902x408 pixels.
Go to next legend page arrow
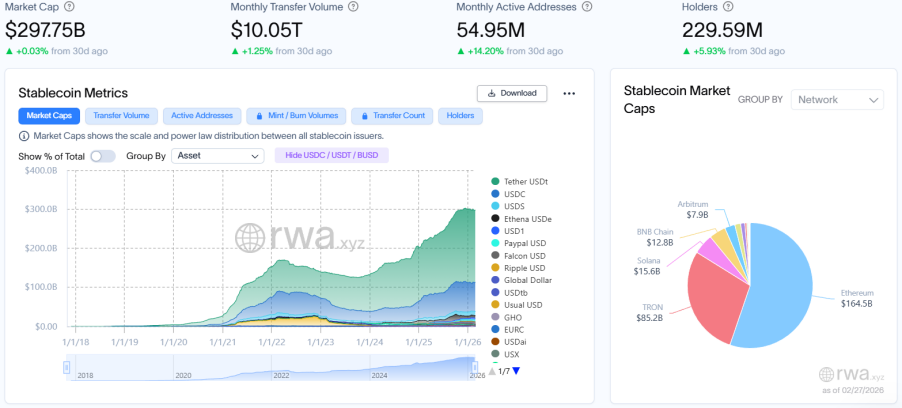tap(516, 371)
